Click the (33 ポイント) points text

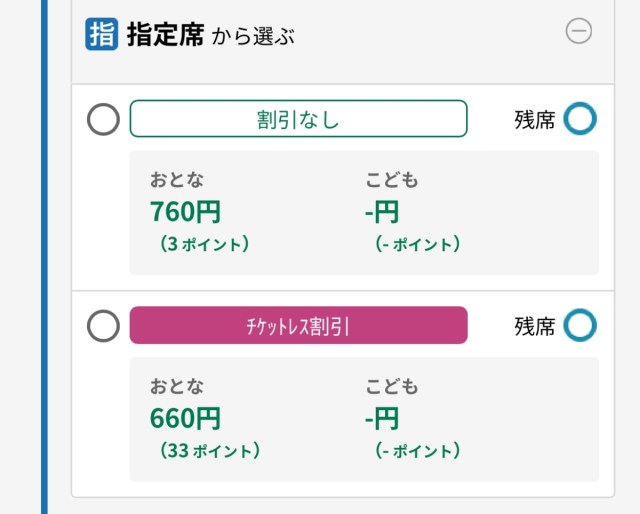pos(209,450)
